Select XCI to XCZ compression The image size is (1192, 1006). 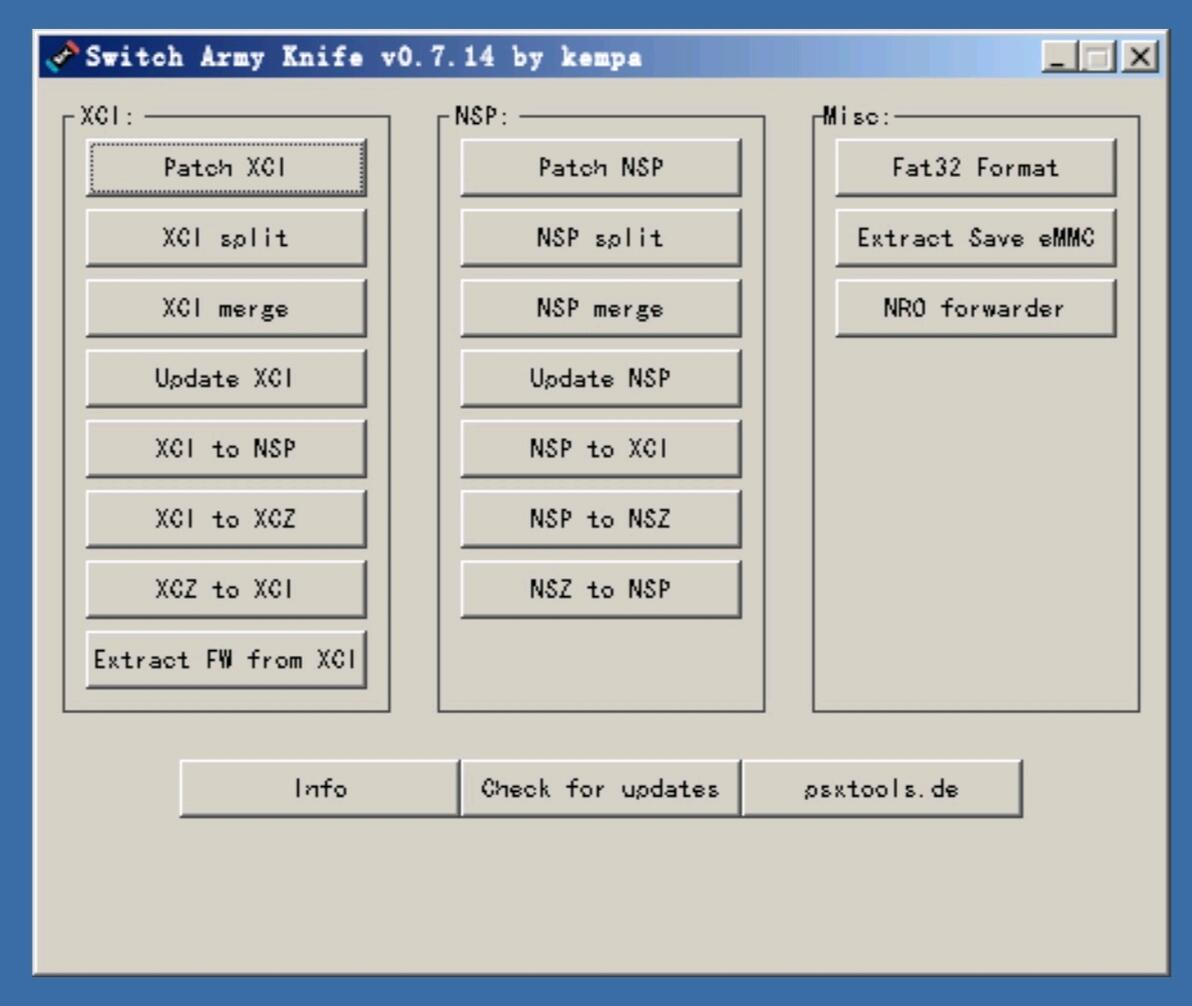pyautogui.click(x=225, y=519)
